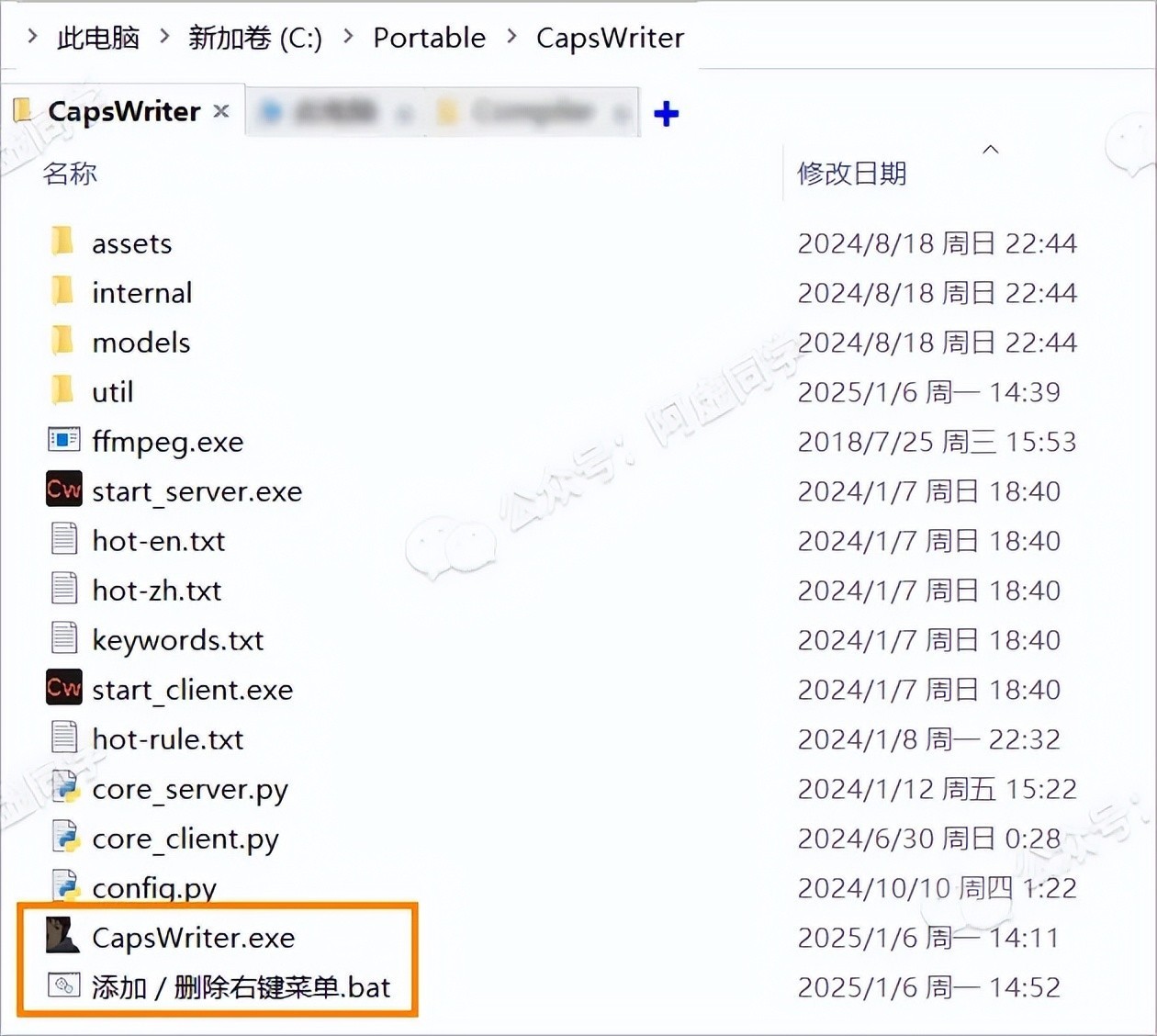Select the file name core_server.py

click(190, 790)
